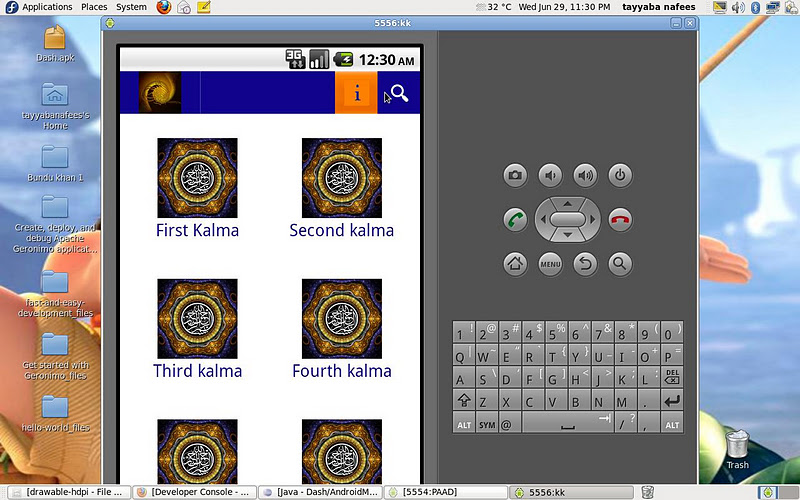The width and height of the screenshot is (800, 500).
Task: Click the emulator hardware search button
Action: pyautogui.click(x=620, y=264)
